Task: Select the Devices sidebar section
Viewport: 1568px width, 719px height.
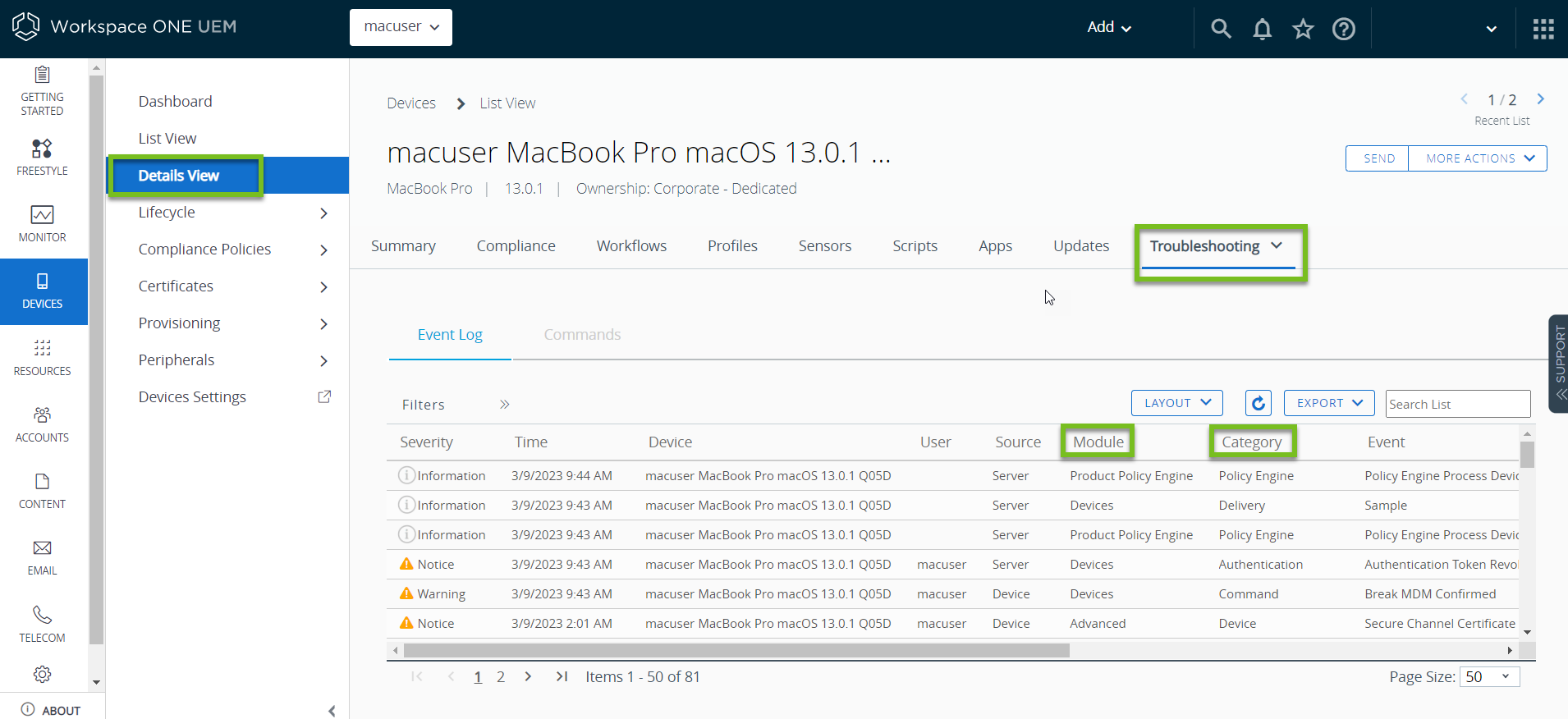Action: click(x=43, y=291)
